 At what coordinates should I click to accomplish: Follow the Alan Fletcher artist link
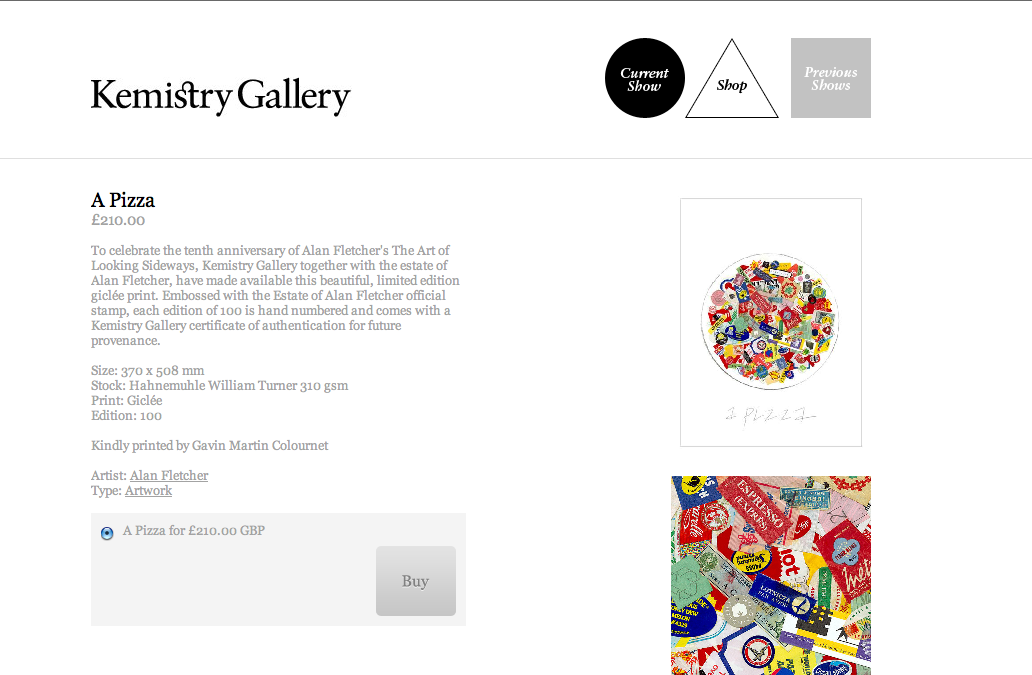pos(169,475)
